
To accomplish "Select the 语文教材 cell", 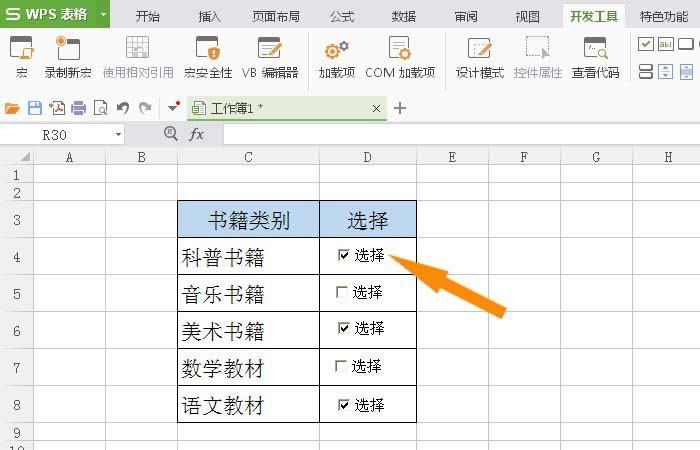I will point(248,405).
